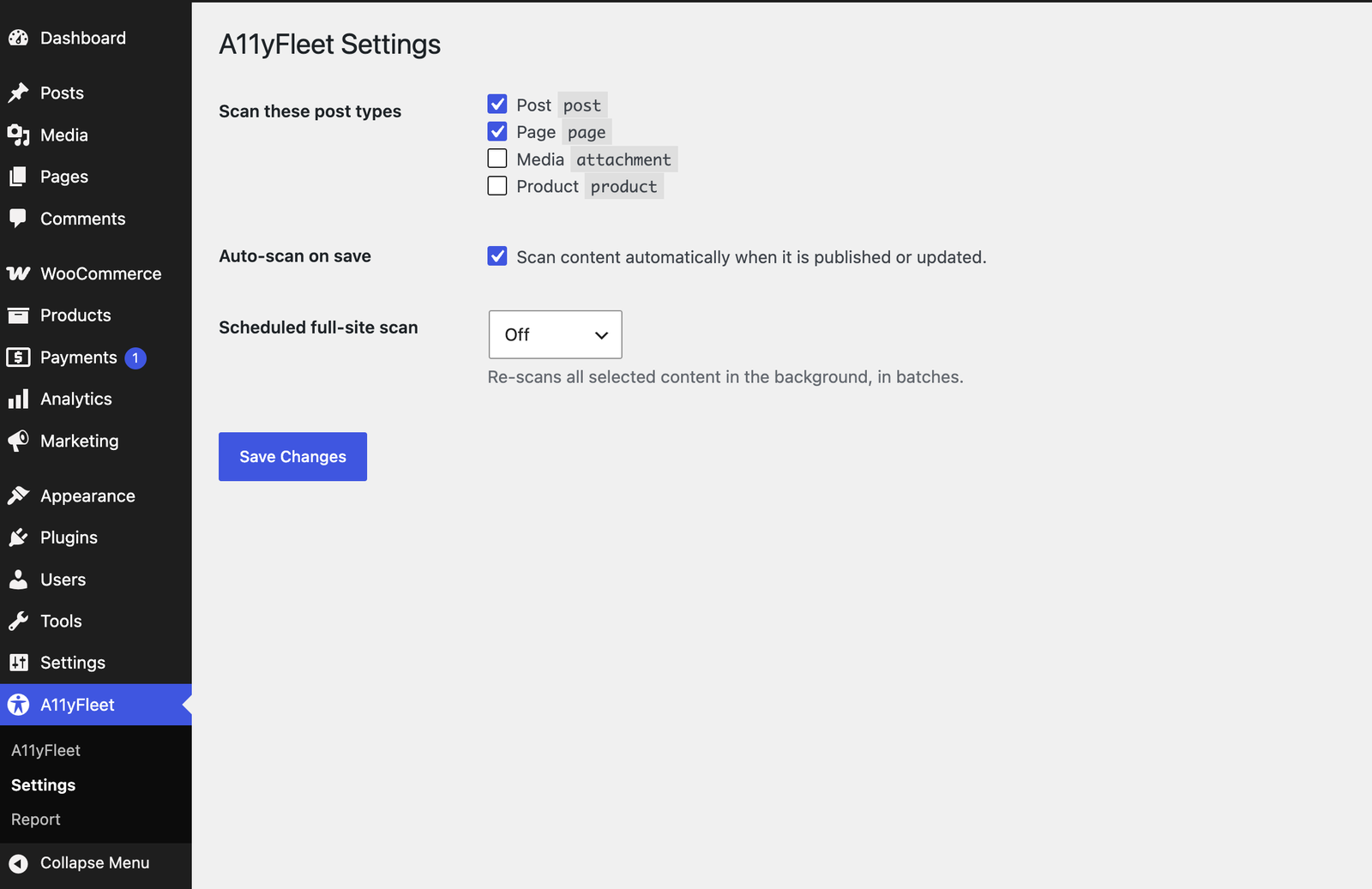Click the Appearance paintbrush icon

click(18, 496)
